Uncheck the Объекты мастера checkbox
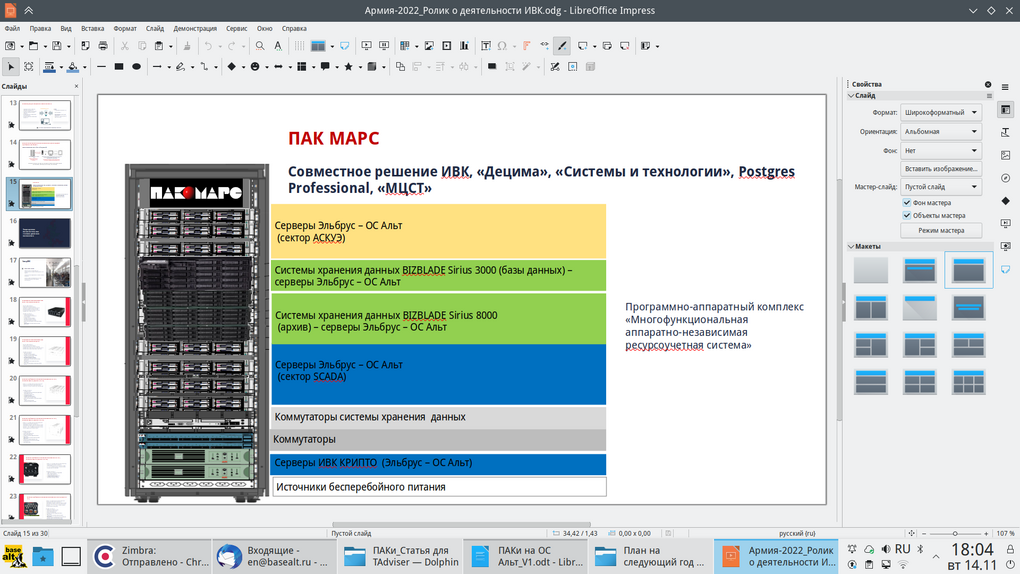 pyautogui.click(x=907, y=215)
